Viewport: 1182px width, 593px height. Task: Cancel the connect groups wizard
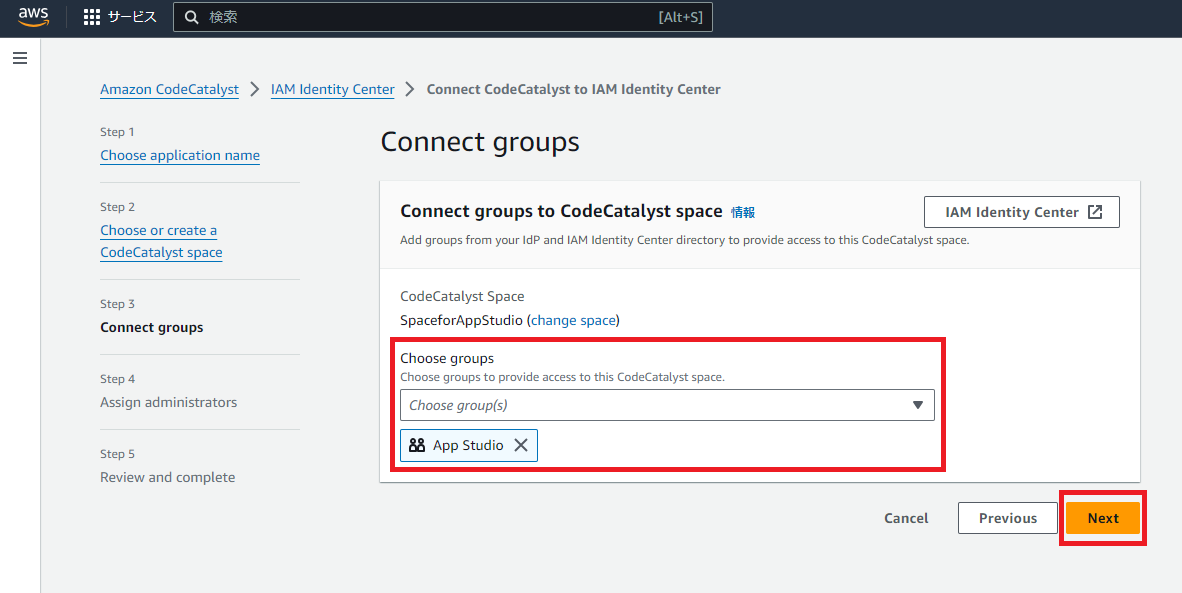(906, 518)
